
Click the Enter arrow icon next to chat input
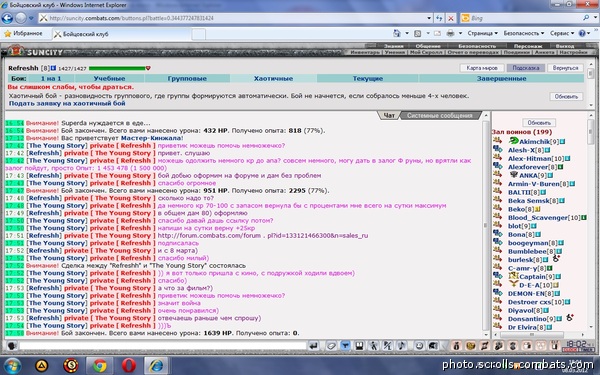tap(313, 346)
